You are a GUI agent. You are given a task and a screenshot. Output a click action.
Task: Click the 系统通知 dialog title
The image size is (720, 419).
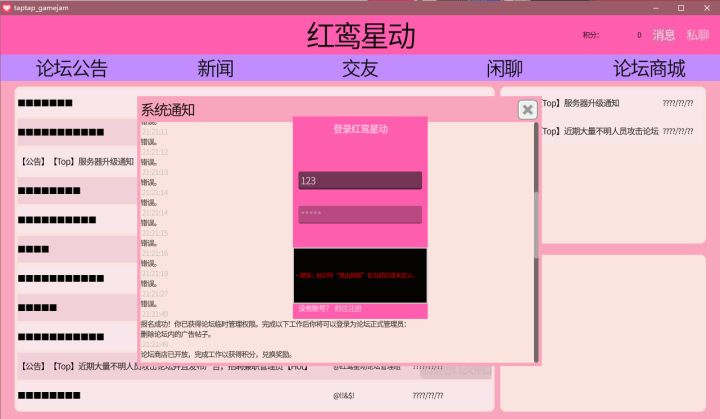point(168,110)
